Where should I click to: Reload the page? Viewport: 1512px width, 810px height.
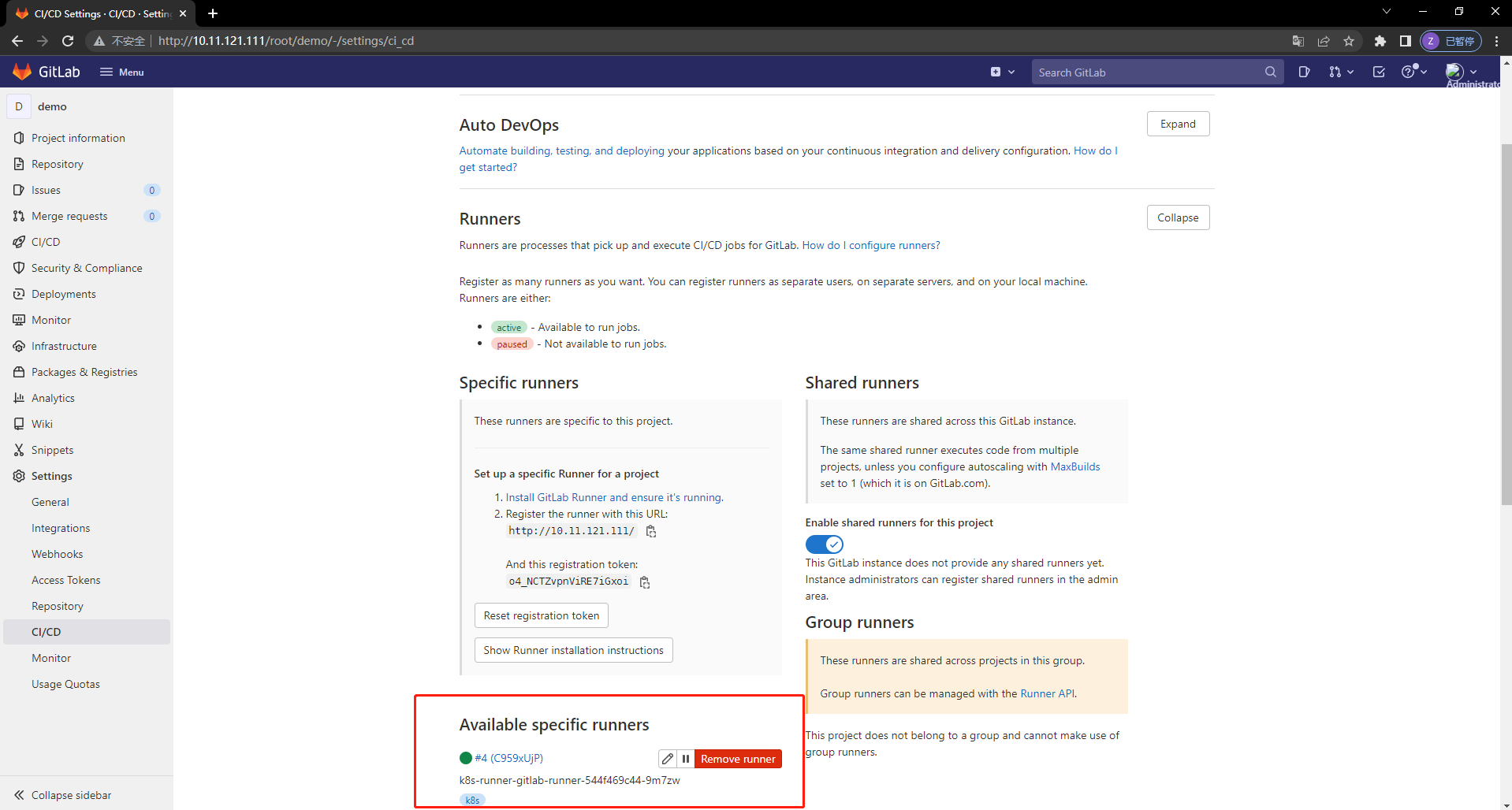coord(68,41)
